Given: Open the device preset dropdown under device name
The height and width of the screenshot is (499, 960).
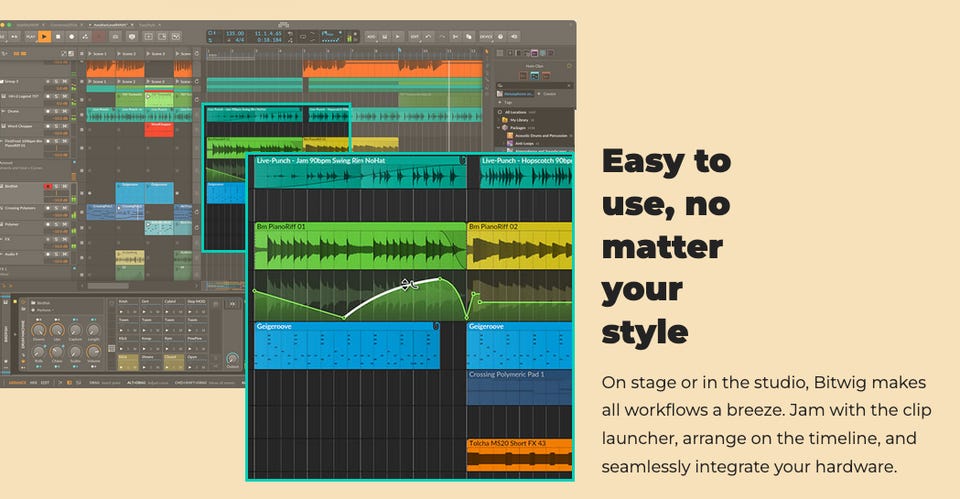Looking at the screenshot, I should 43,310.
